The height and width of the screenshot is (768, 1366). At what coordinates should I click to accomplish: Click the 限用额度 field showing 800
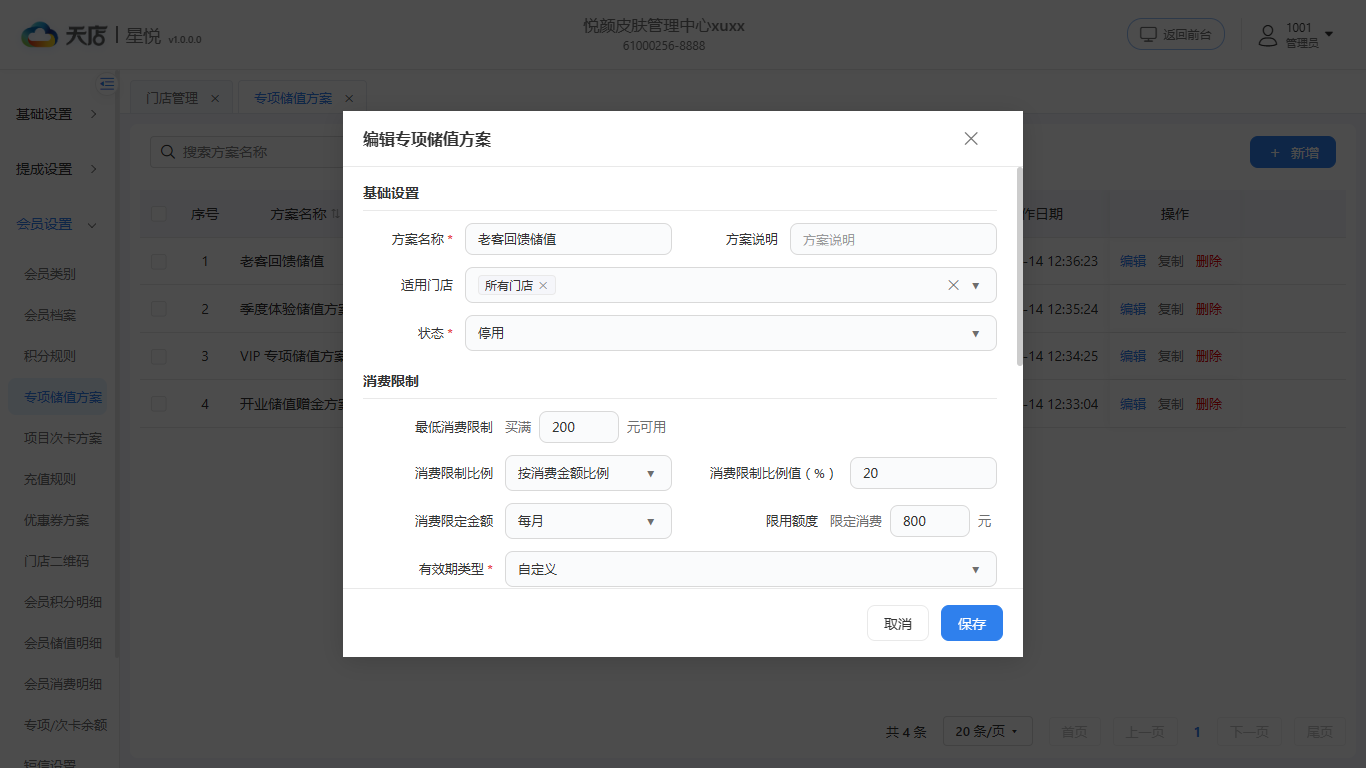click(930, 521)
